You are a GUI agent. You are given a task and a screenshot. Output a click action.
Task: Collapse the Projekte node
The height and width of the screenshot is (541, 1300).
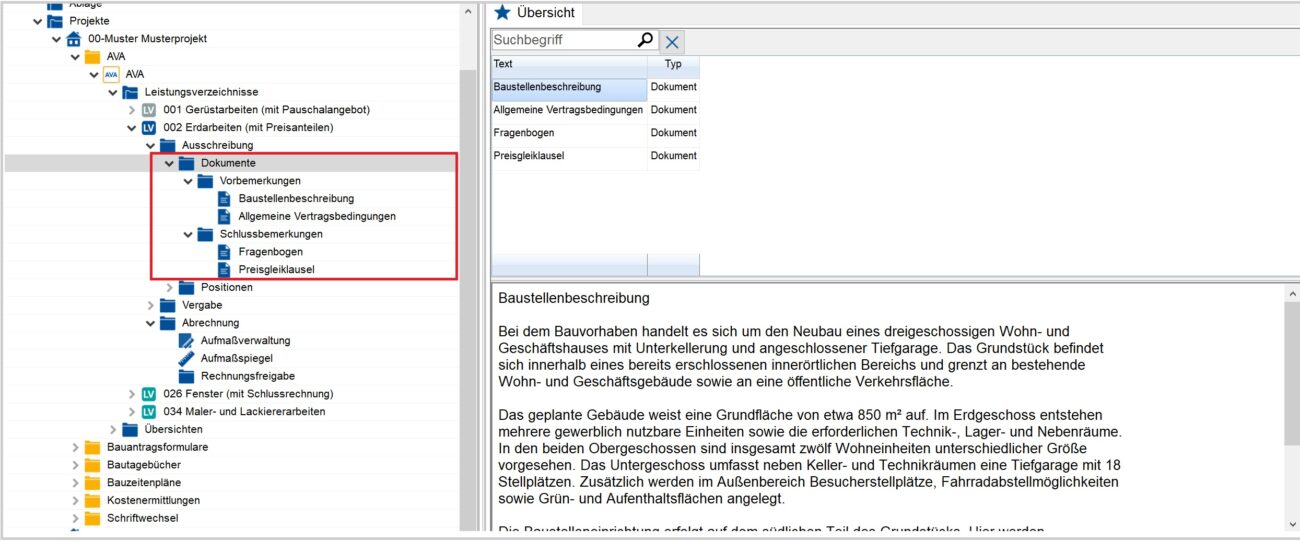pyautogui.click(x=38, y=21)
